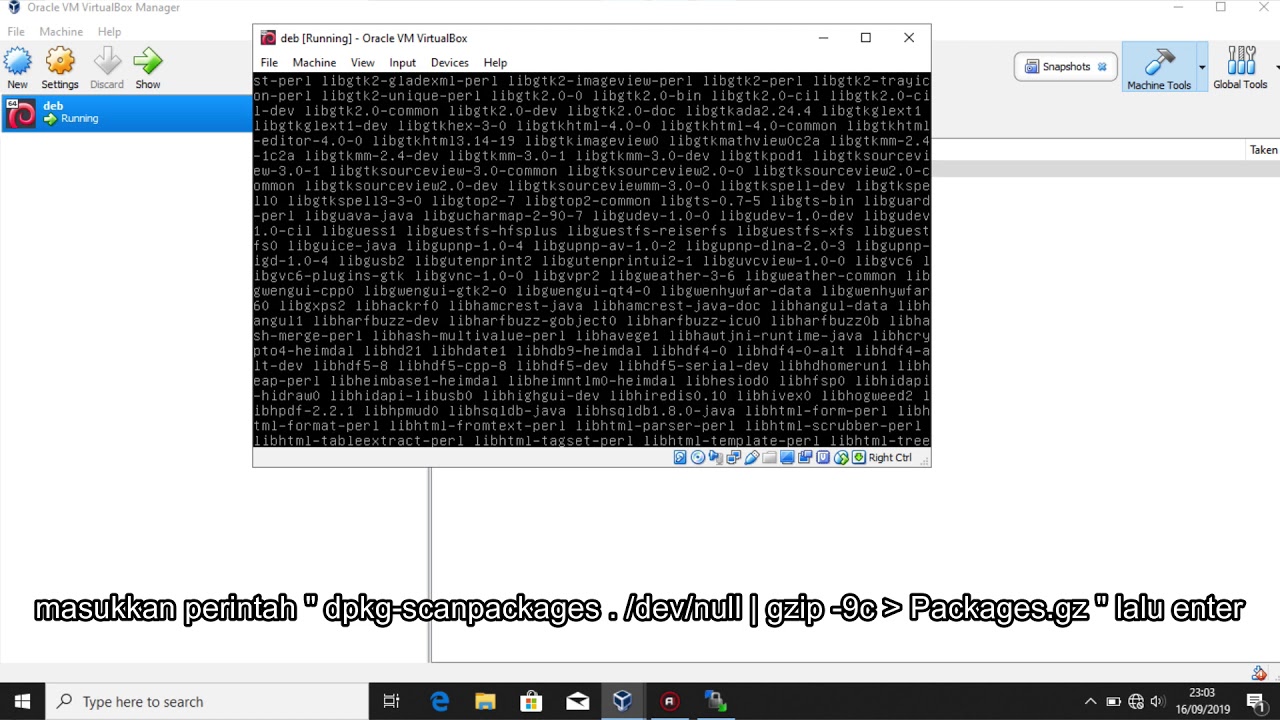Click the Taken column header
Image resolution: width=1280 pixels, height=720 pixels.
[x=1263, y=150]
